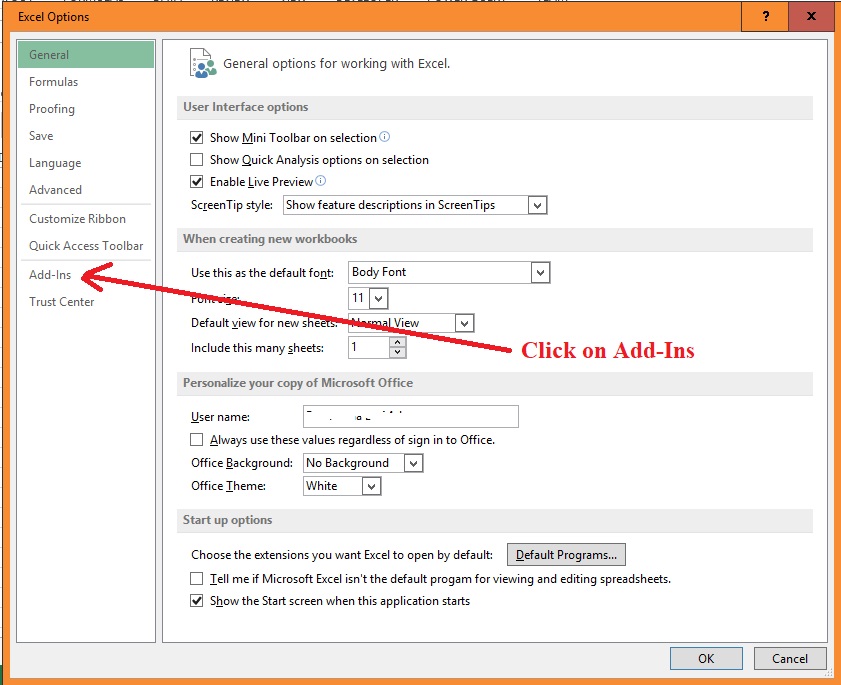Open the ScreenTip style dropdown
841x685 pixels.
click(538, 204)
